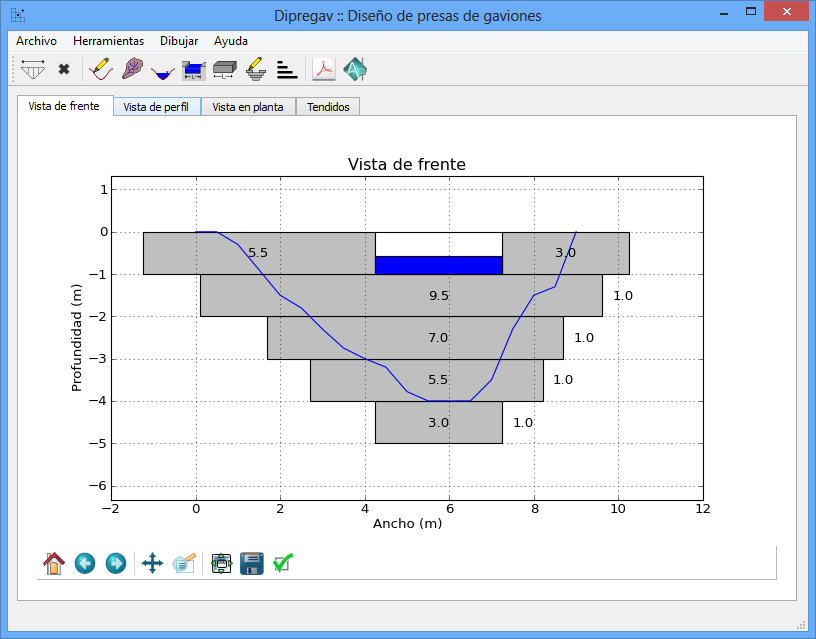Click the dam cross-section icon in toolbar
Screen dimensions: 816x639
tap(33, 70)
